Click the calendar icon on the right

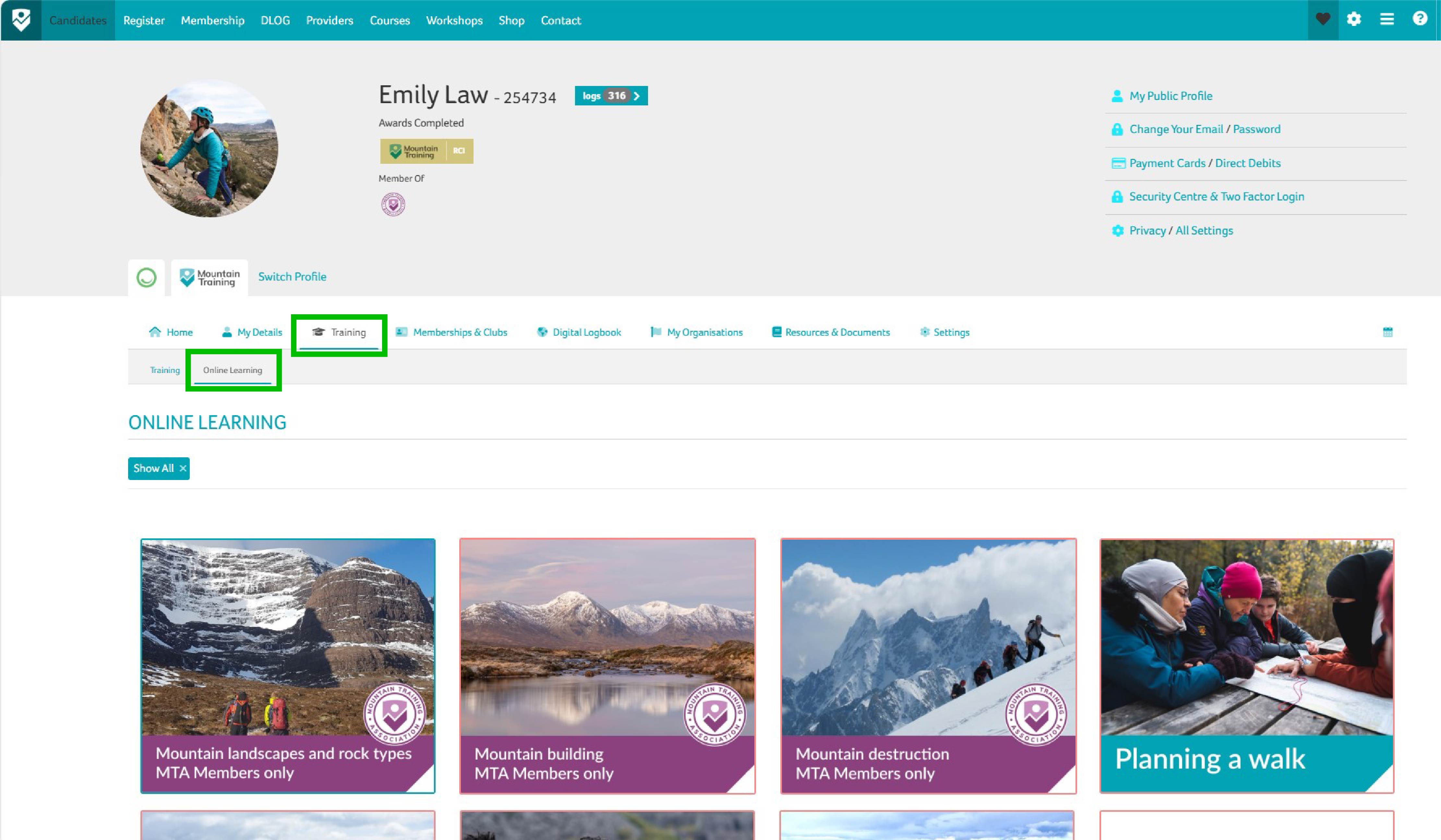(1388, 332)
